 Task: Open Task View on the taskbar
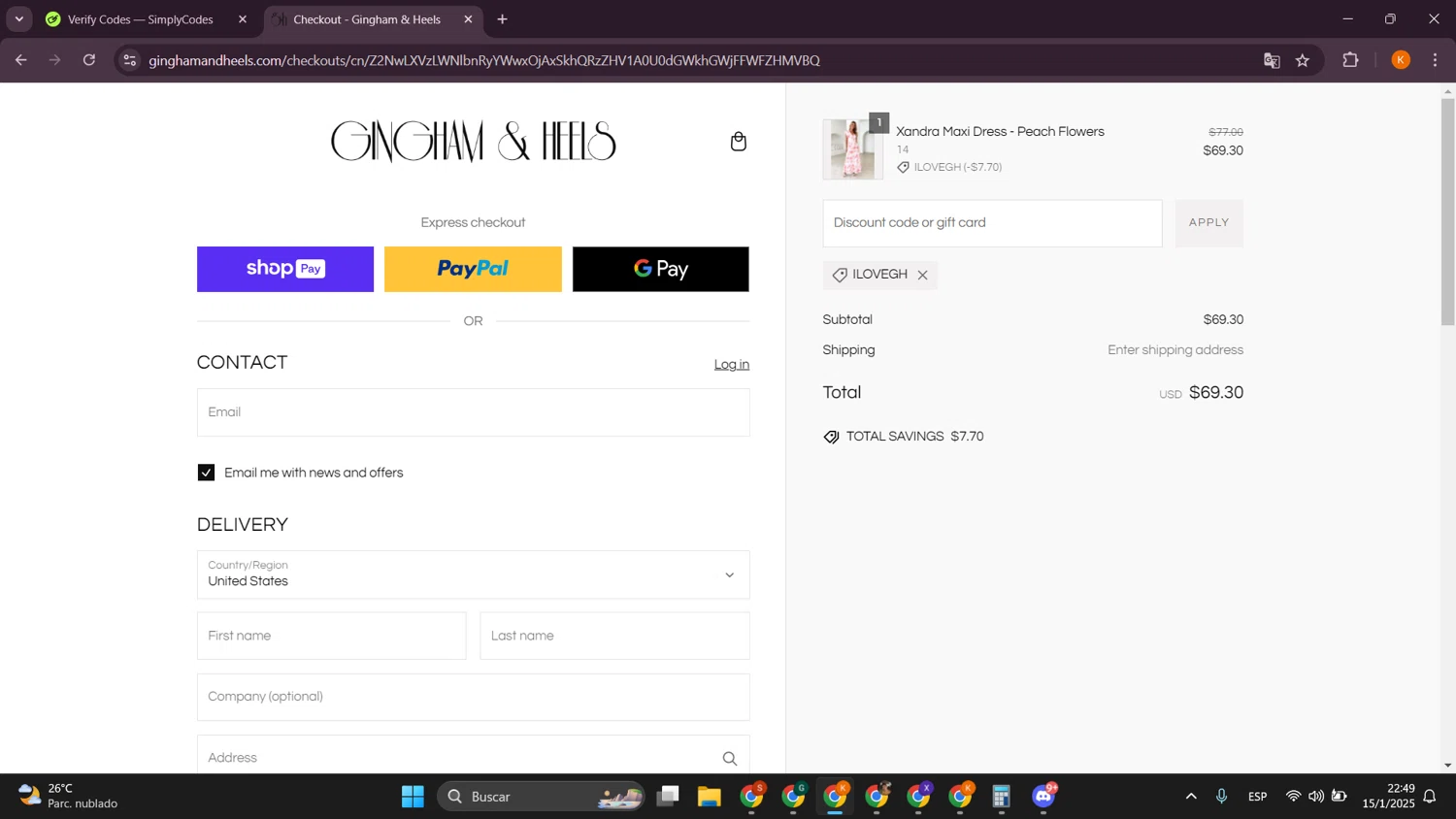click(x=668, y=797)
